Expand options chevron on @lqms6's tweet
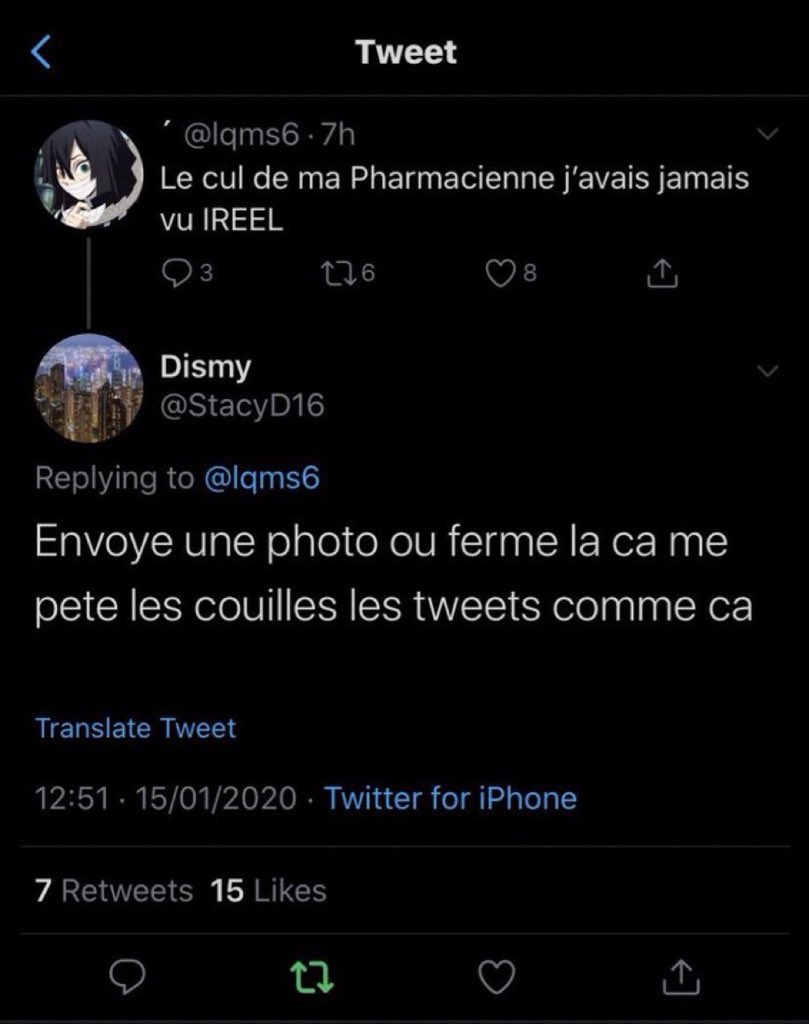The height and width of the screenshot is (1024, 809). point(768,134)
